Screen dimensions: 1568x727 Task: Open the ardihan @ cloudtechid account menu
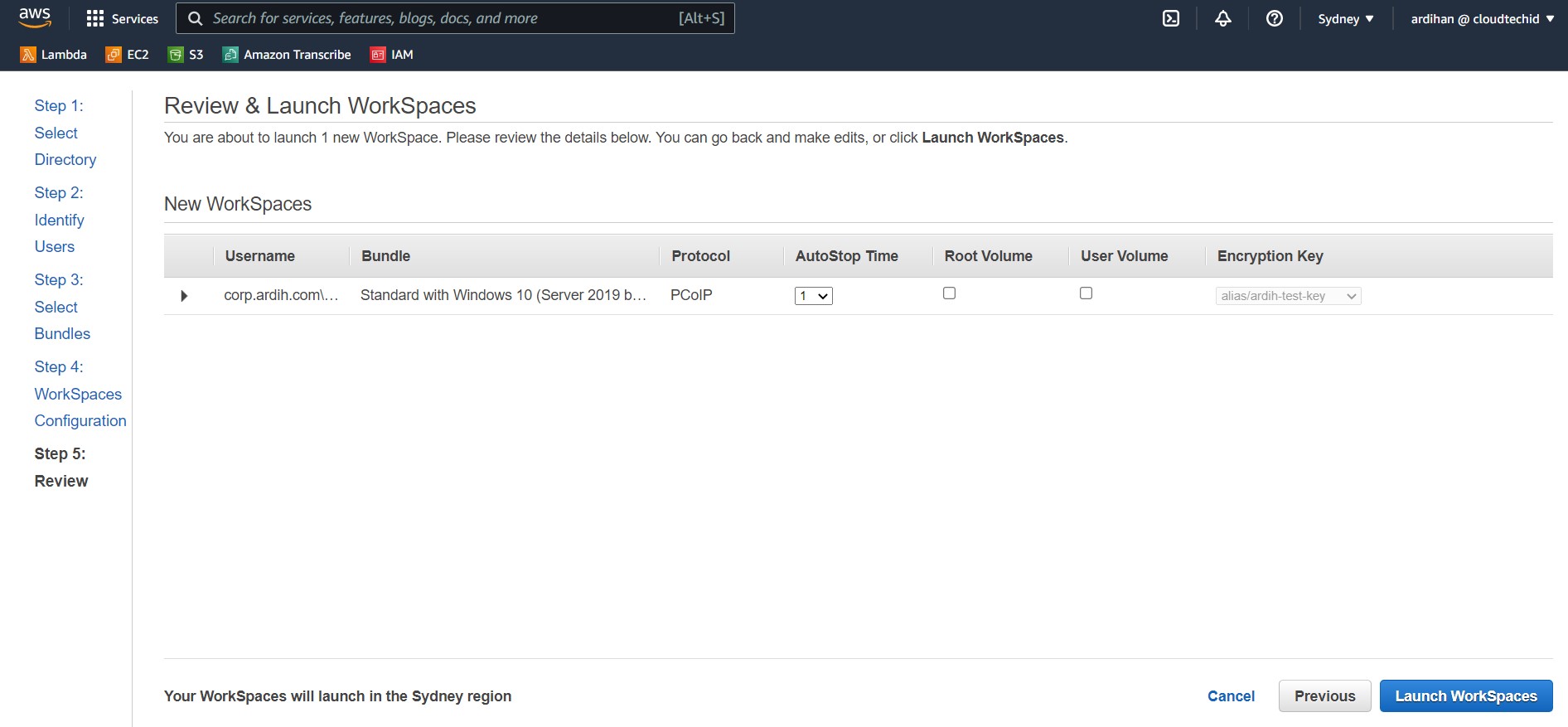(1483, 18)
